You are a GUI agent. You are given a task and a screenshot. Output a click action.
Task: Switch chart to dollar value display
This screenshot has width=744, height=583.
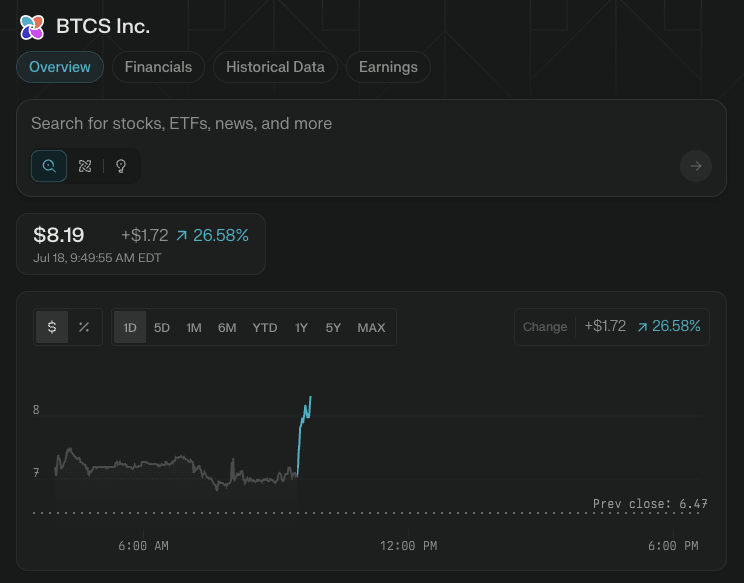point(52,327)
